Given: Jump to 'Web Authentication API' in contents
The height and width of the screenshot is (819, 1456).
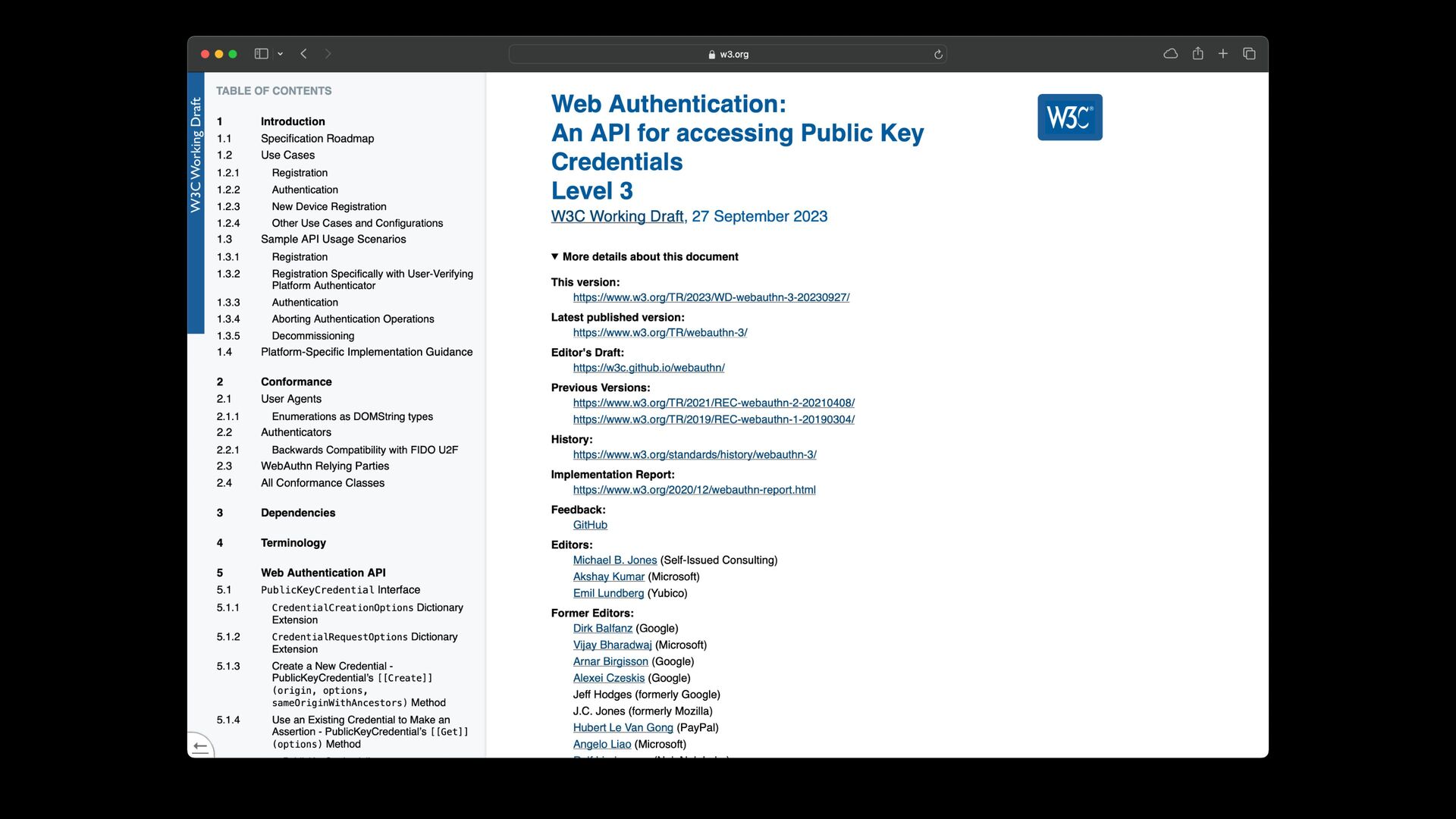Looking at the screenshot, I should point(323,573).
